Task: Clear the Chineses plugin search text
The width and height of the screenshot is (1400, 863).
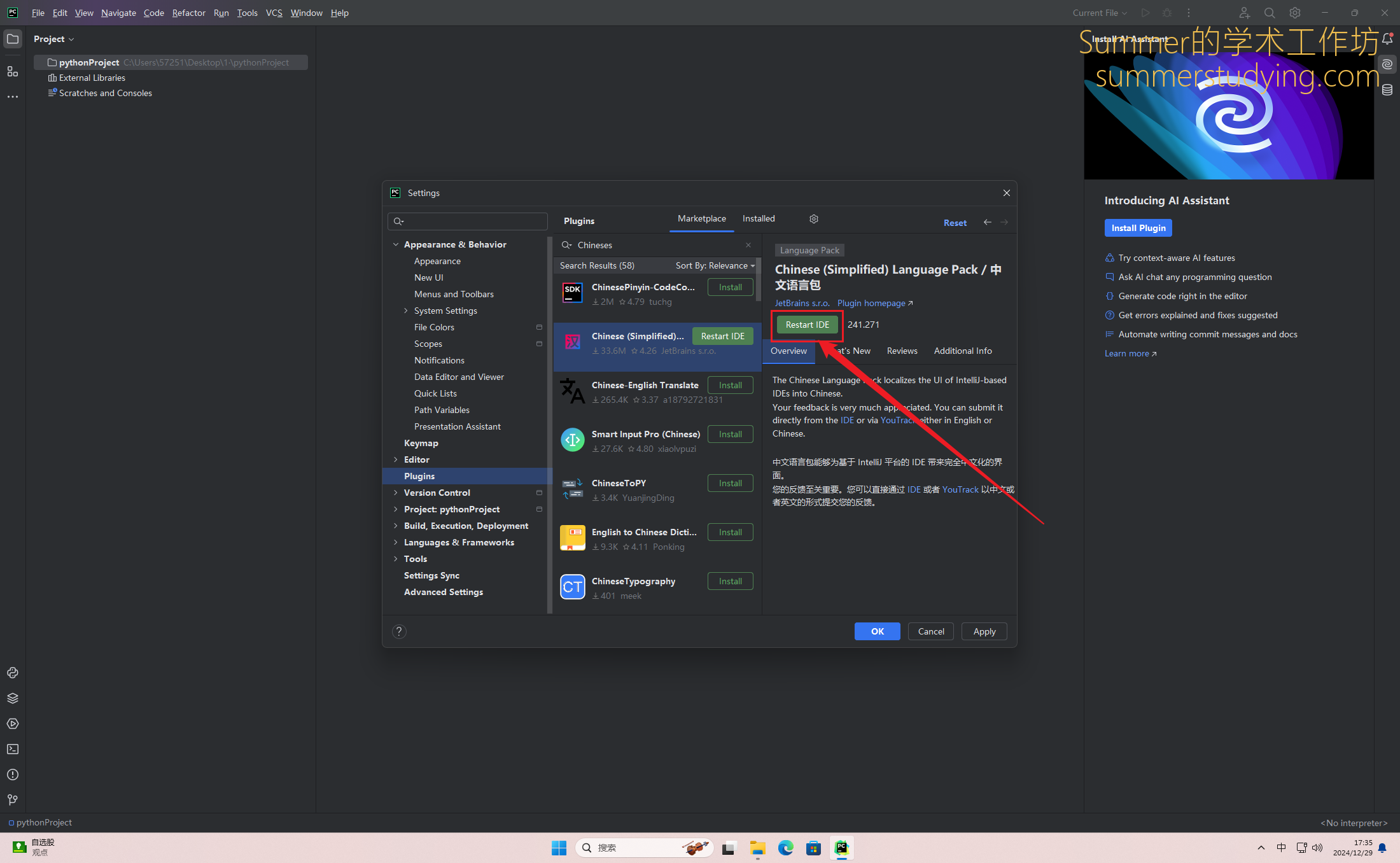Action: 748,245
